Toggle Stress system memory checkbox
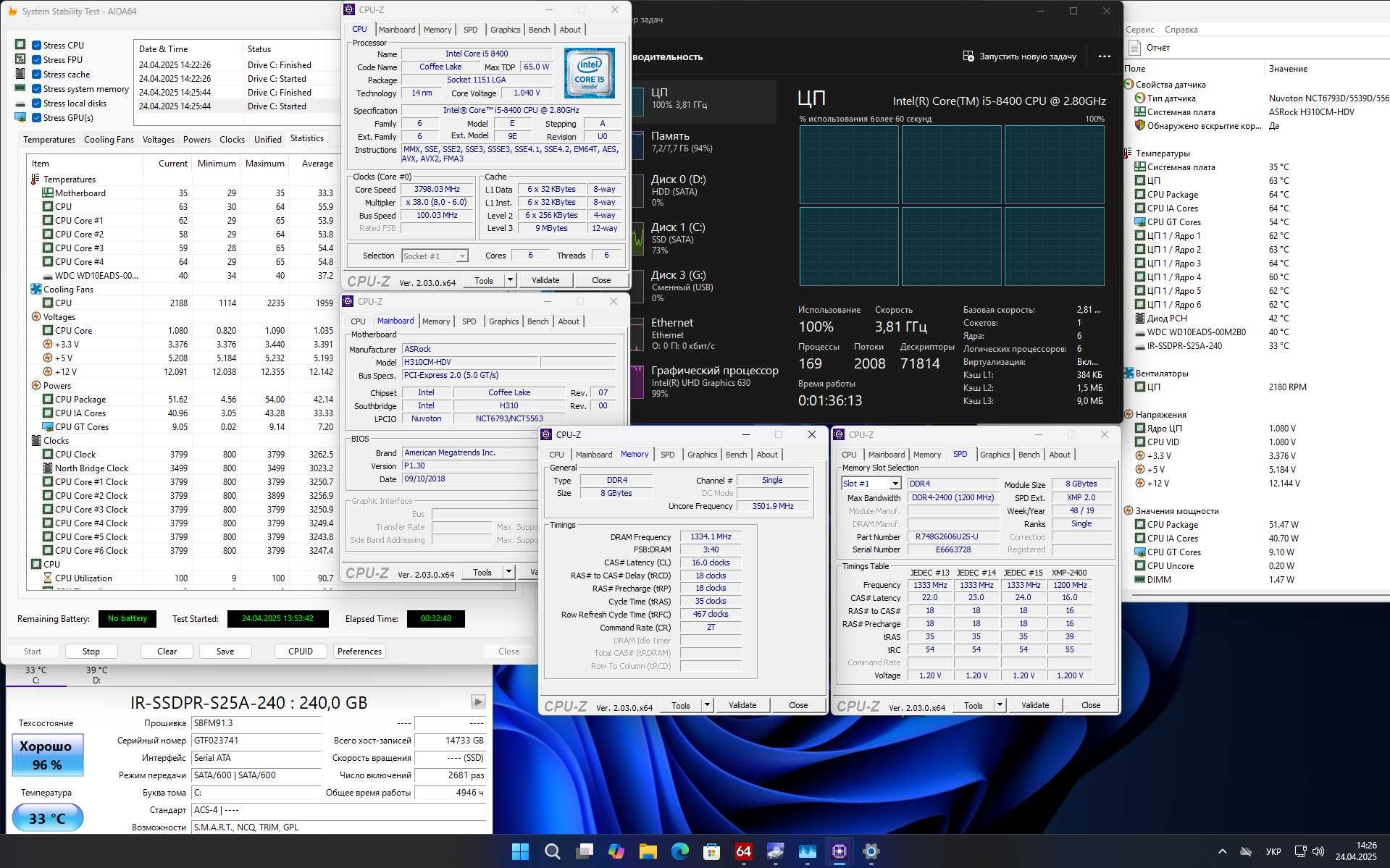1390x868 pixels. 36,88
